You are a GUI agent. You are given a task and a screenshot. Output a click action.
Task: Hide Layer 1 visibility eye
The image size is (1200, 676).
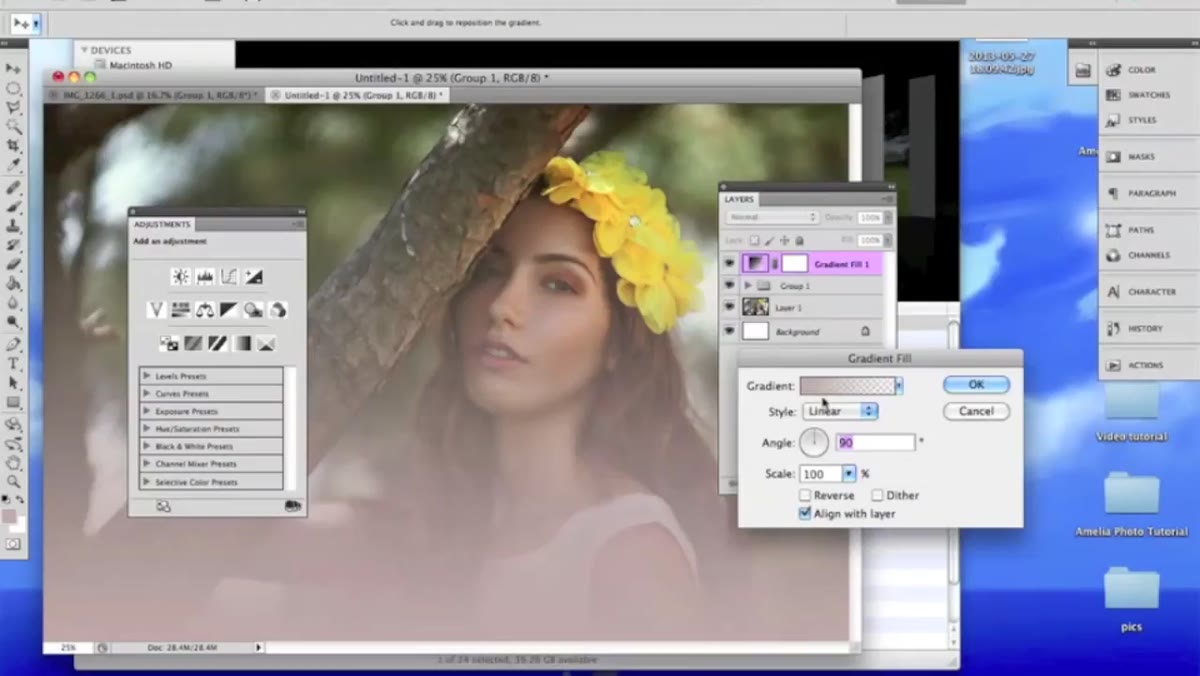(x=729, y=308)
